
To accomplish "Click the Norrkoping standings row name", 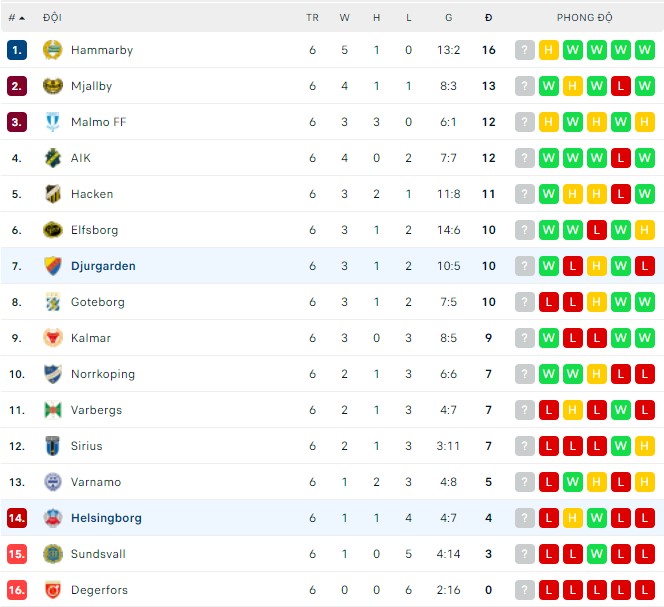I will (x=102, y=374).
